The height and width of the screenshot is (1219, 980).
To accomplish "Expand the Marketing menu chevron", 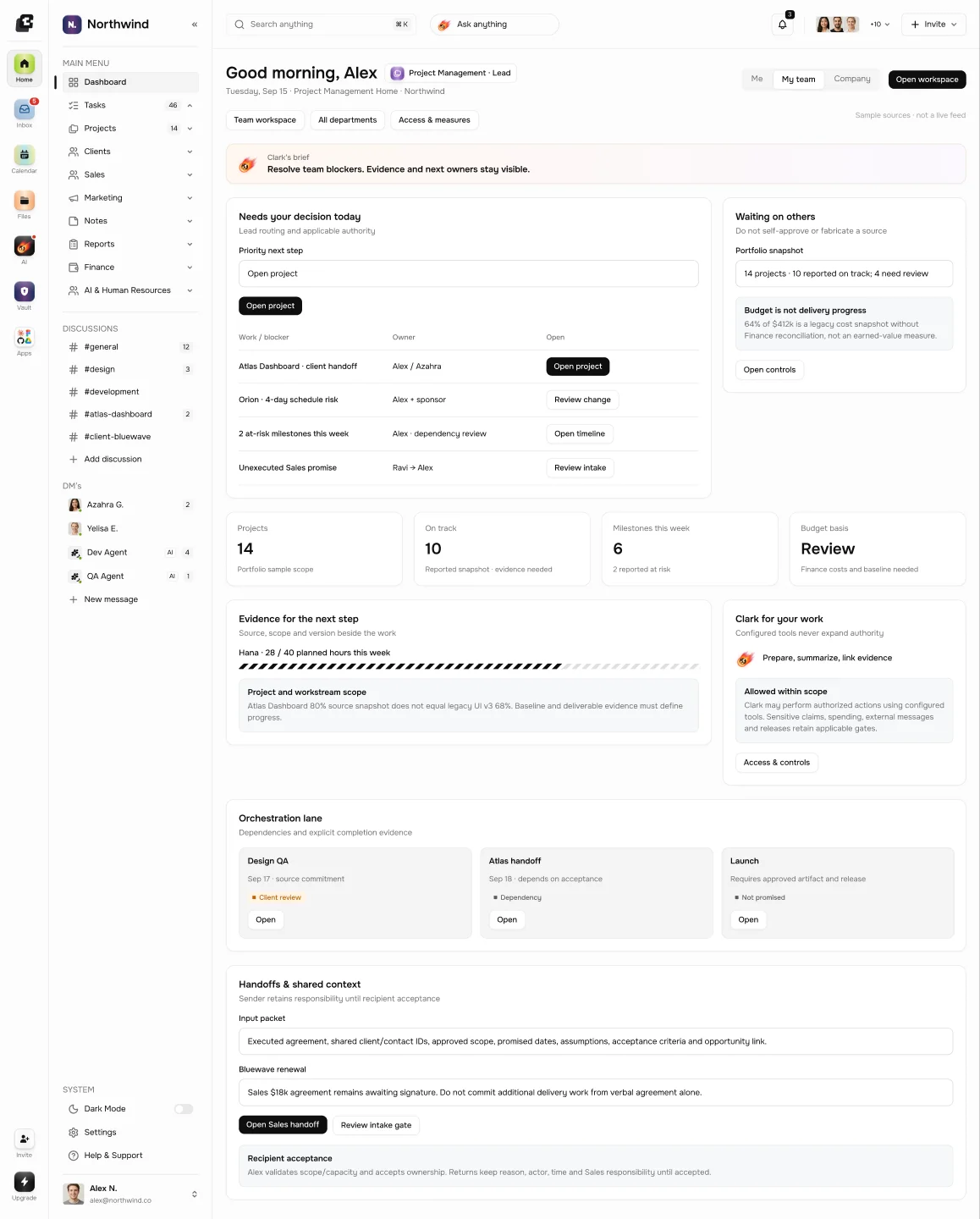I will tap(190, 198).
